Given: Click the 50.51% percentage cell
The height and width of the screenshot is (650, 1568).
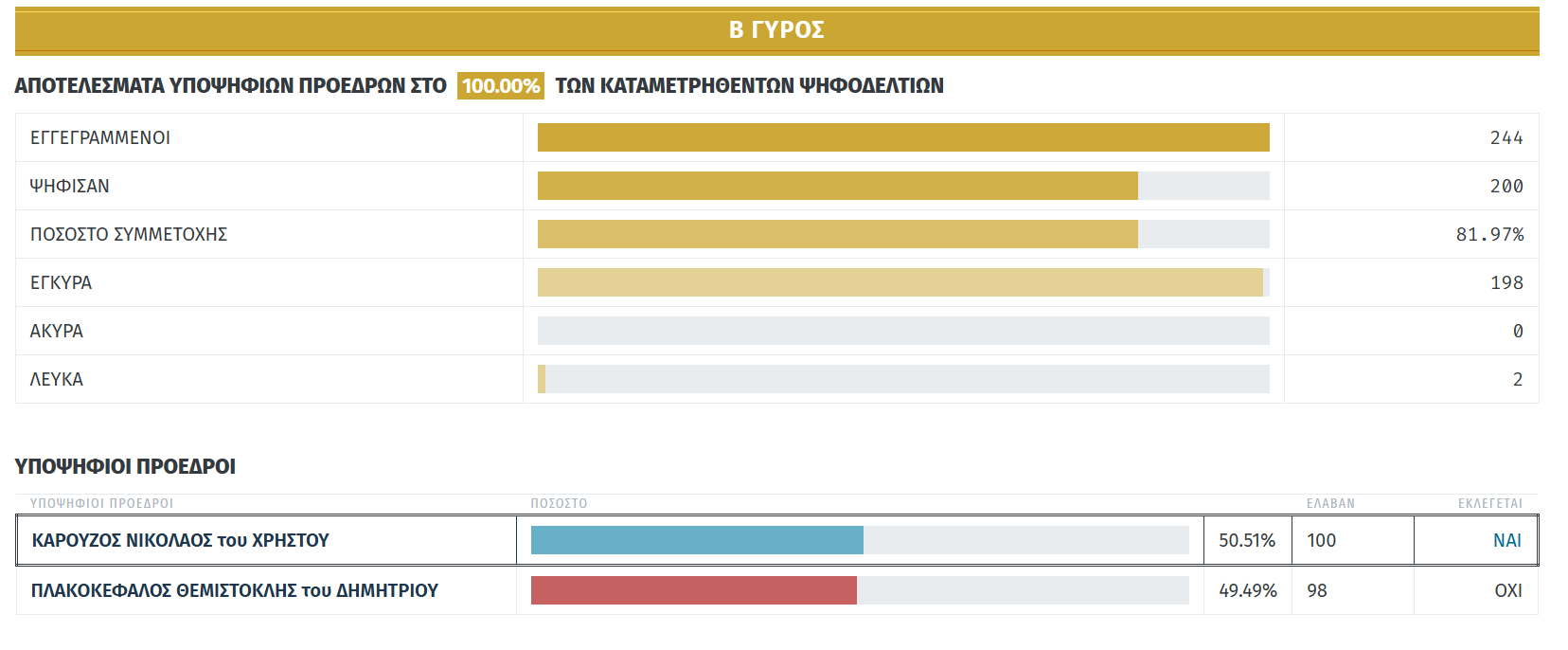Looking at the screenshot, I should (1246, 541).
